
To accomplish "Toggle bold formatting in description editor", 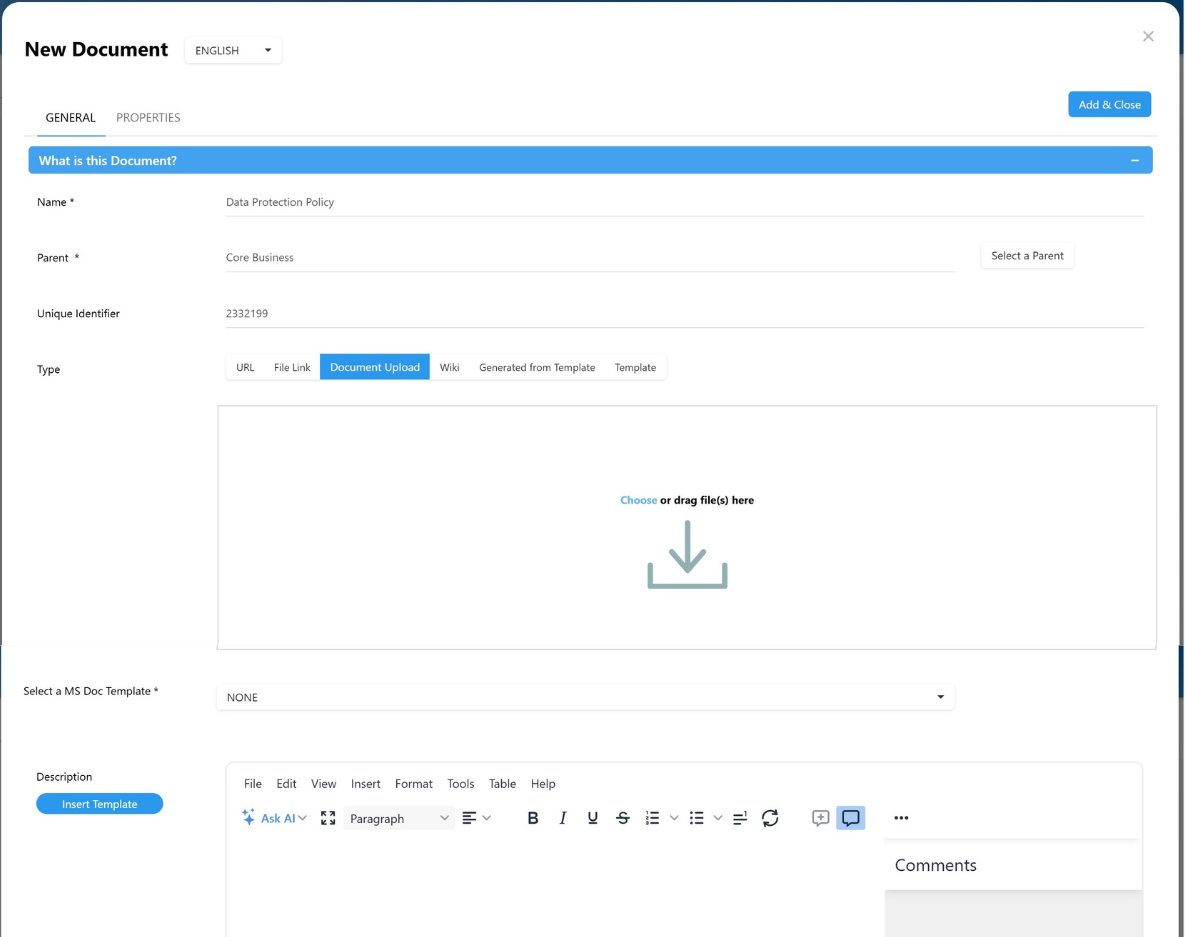I will point(533,818).
